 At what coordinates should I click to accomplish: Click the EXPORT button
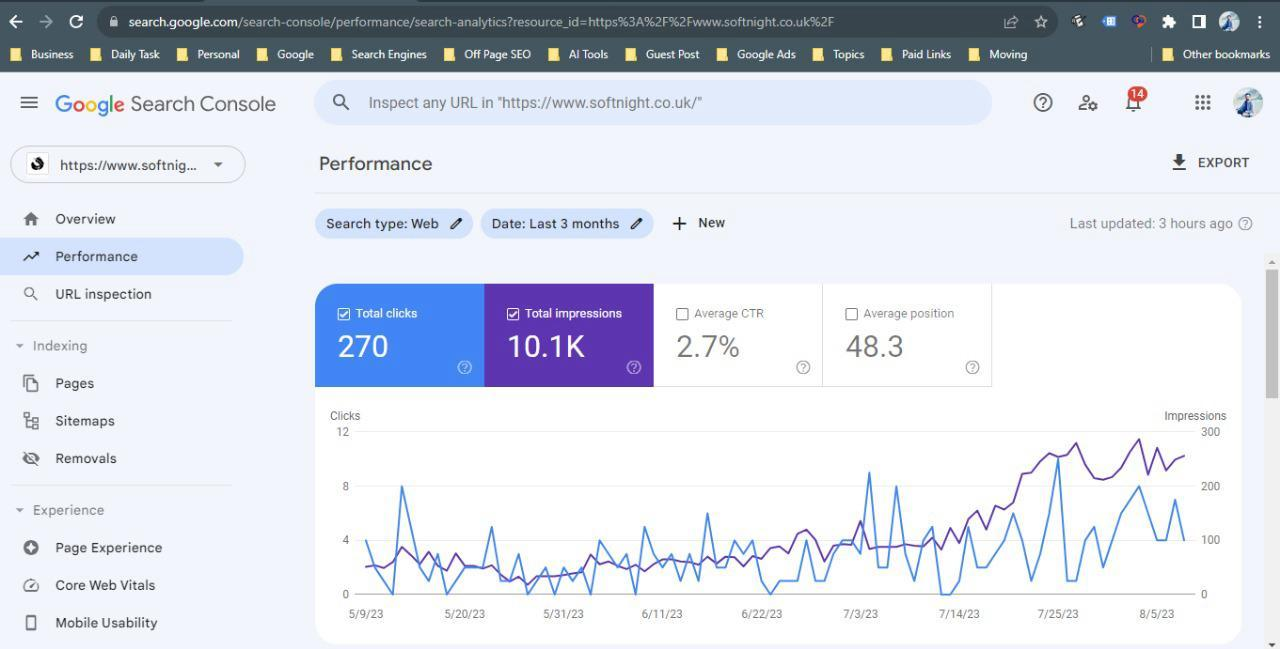click(x=1210, y=163)
